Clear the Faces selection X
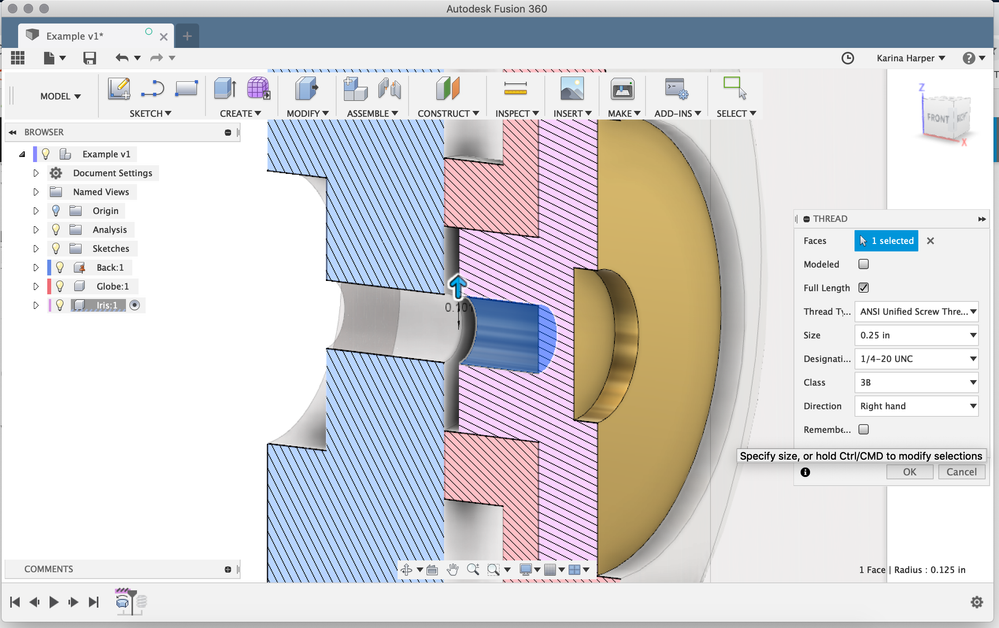 coord(930,241)
